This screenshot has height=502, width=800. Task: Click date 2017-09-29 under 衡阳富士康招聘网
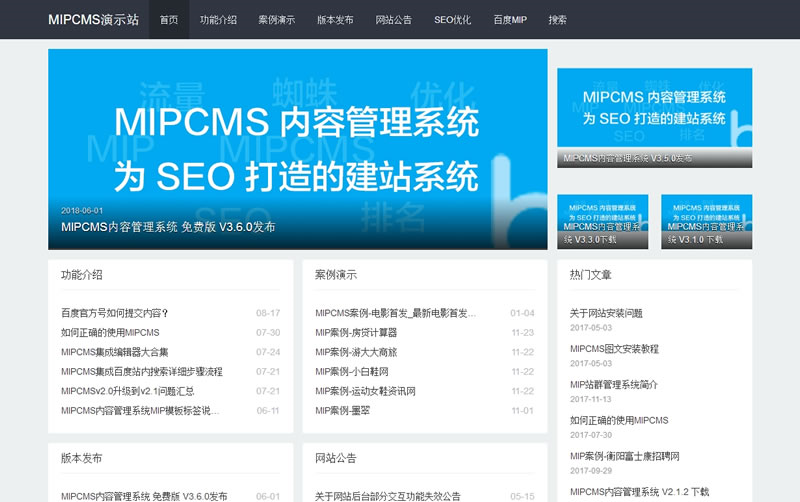[x=591, y=470]
